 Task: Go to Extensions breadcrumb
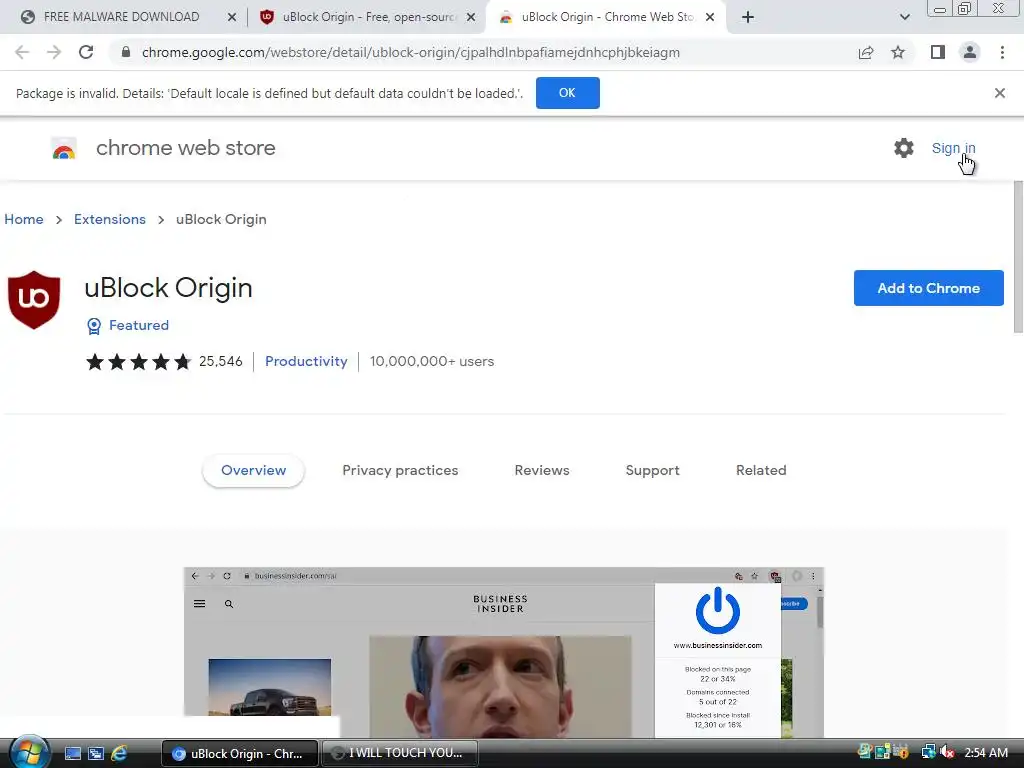tap(110, 219)
